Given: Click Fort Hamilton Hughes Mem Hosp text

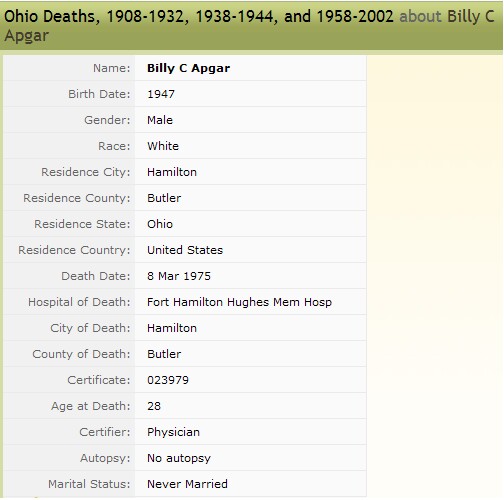Looking at the screenshot, I should coord(239,302).
